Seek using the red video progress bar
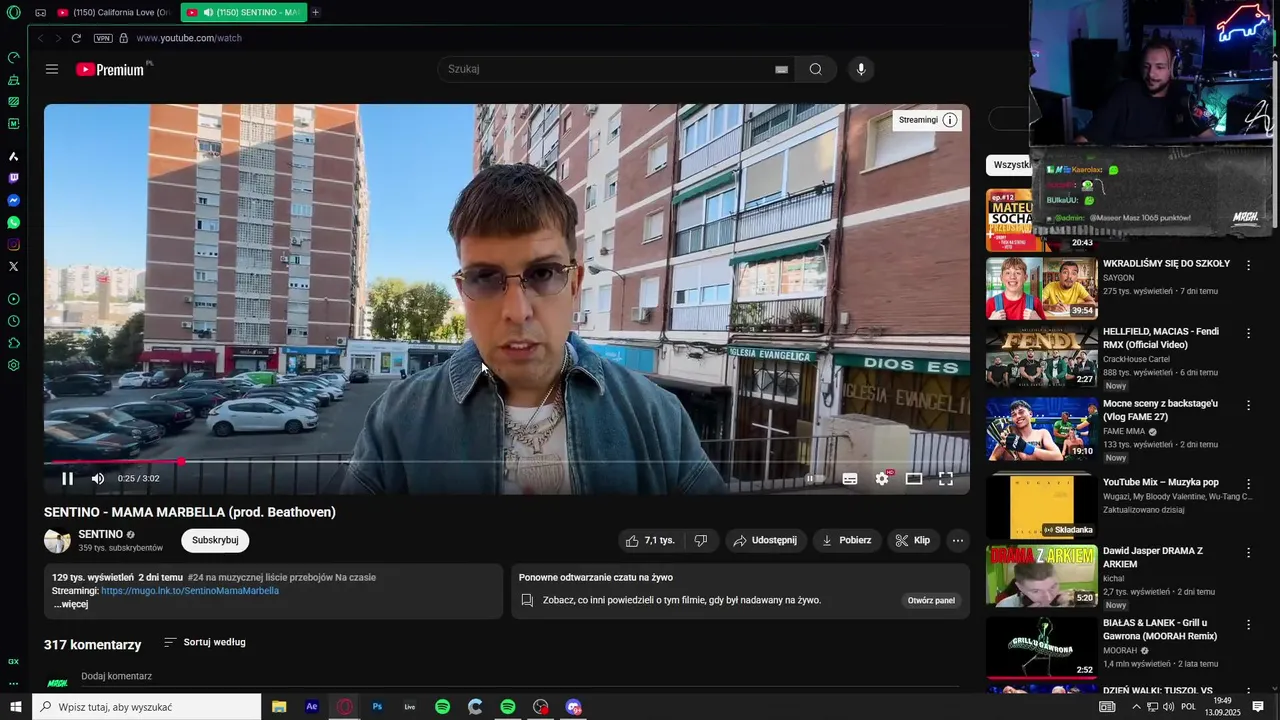Screen dimensions: 1280x720 pos(506,462)
